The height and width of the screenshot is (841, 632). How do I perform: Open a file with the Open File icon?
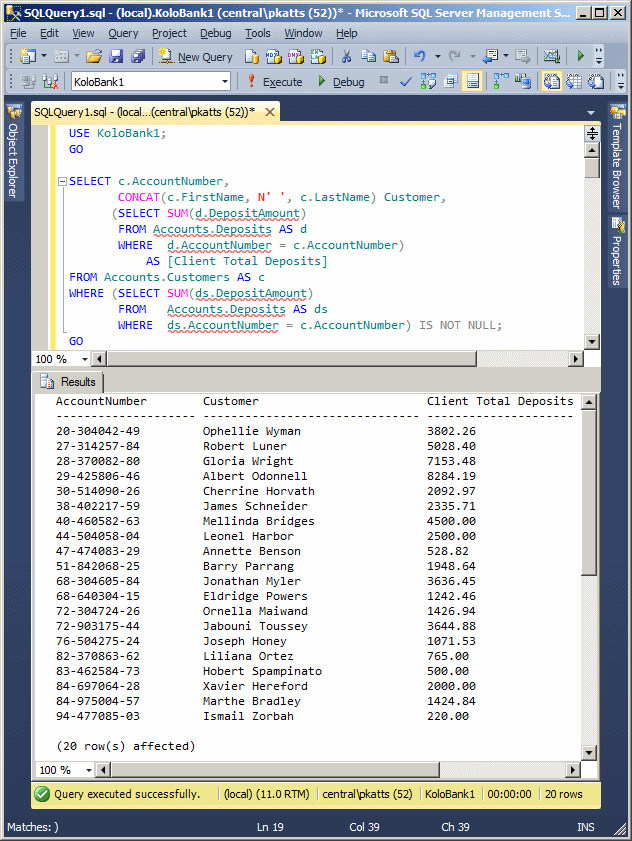click(x=94, y=56)
